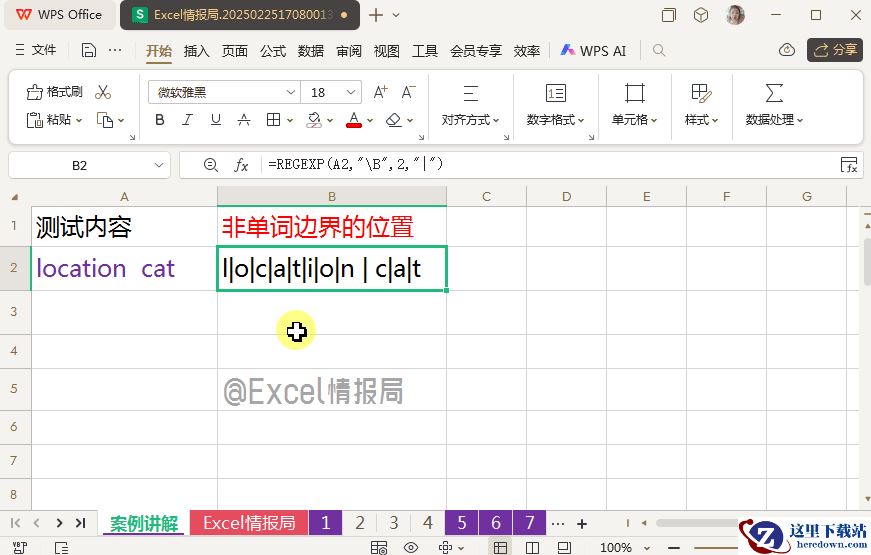Click the Cut scissors icon
The image size is (871, 555).
tap(103, 92)
